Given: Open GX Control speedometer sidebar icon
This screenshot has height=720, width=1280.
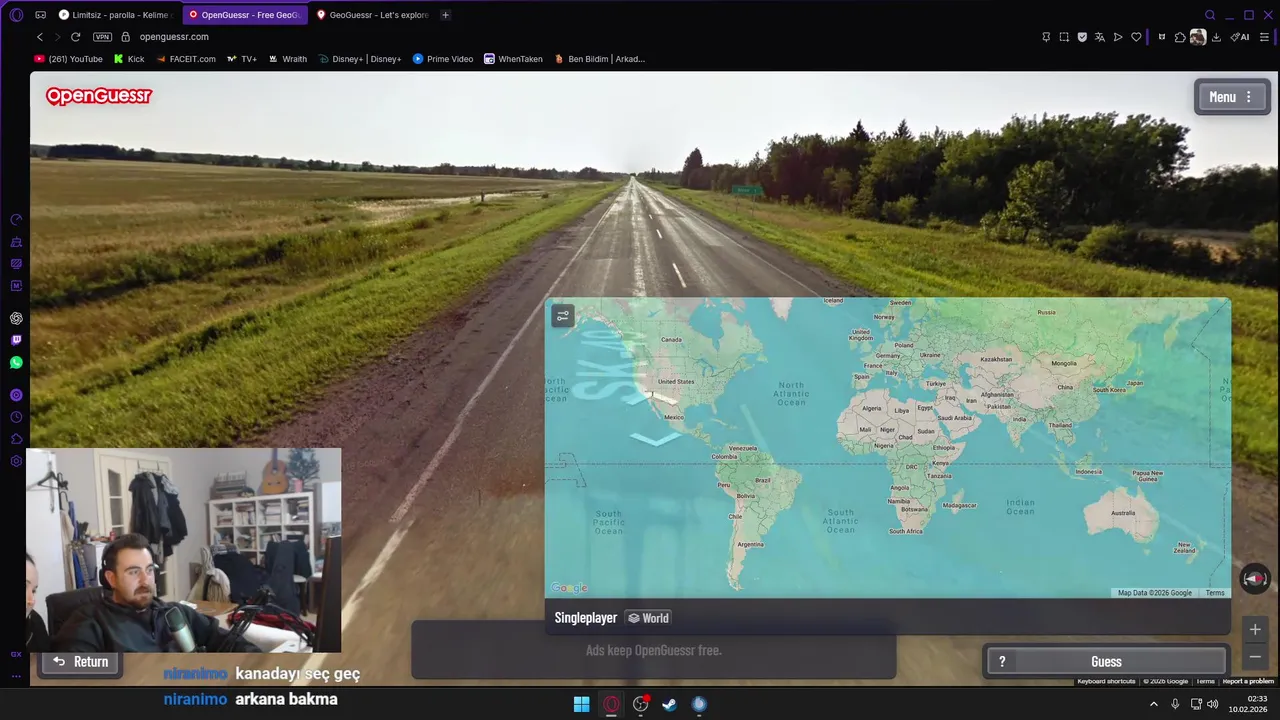Looking at the screenshot, I should tap(16, 219).
